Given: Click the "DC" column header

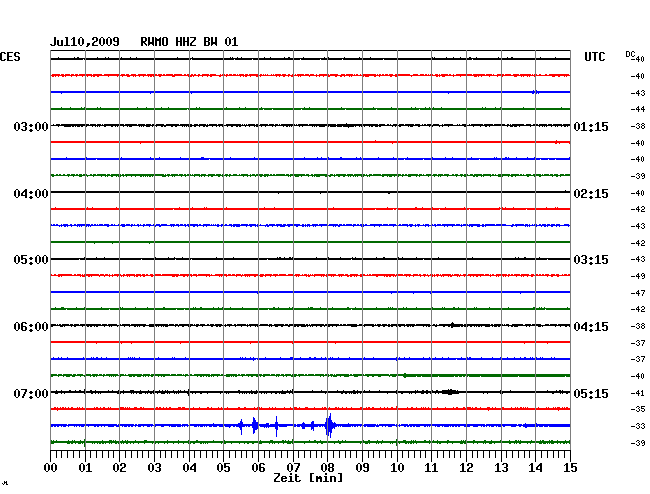Looking at the screenshot, I should 630,54.
